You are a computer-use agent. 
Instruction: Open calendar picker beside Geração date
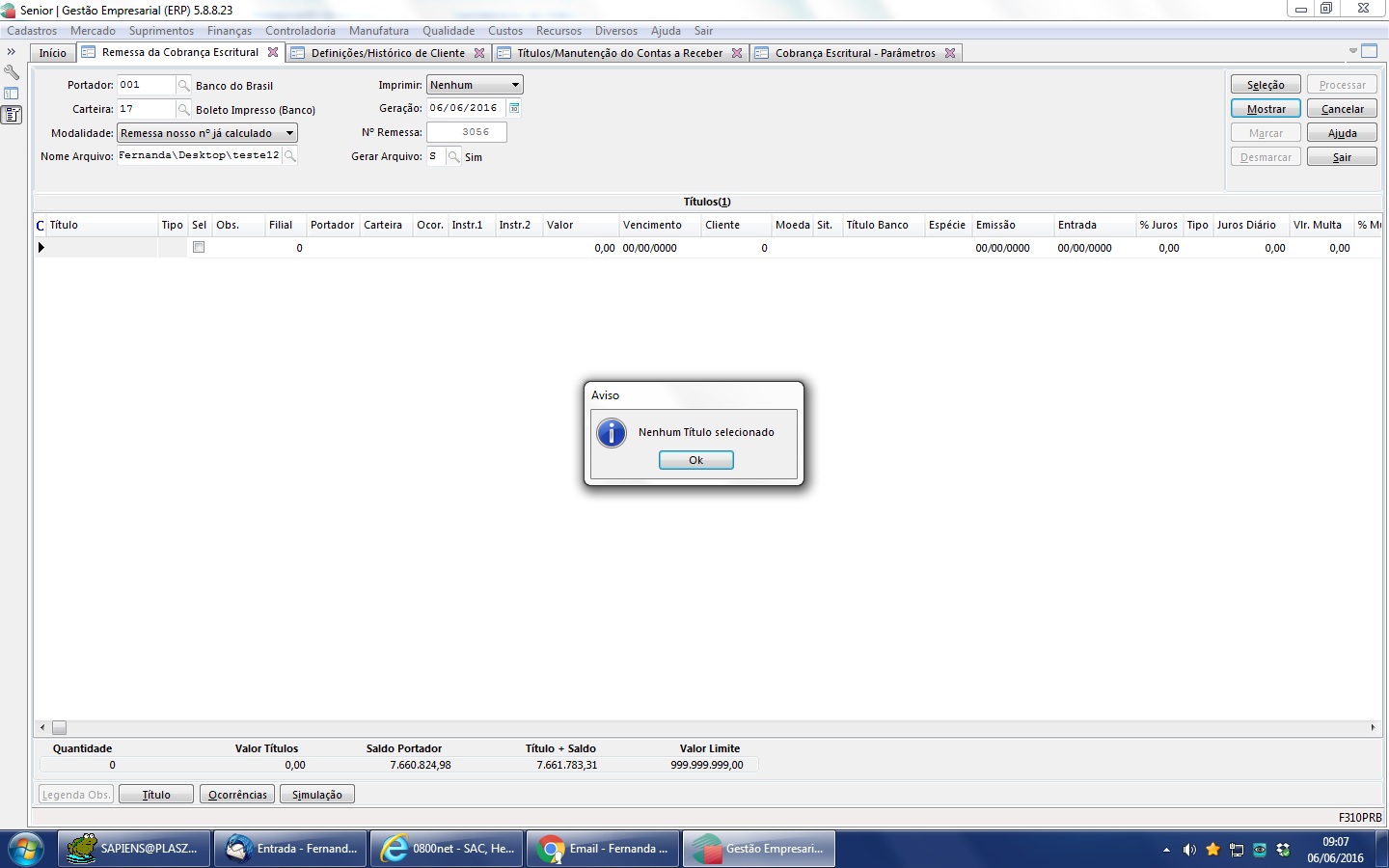point(514,108)
